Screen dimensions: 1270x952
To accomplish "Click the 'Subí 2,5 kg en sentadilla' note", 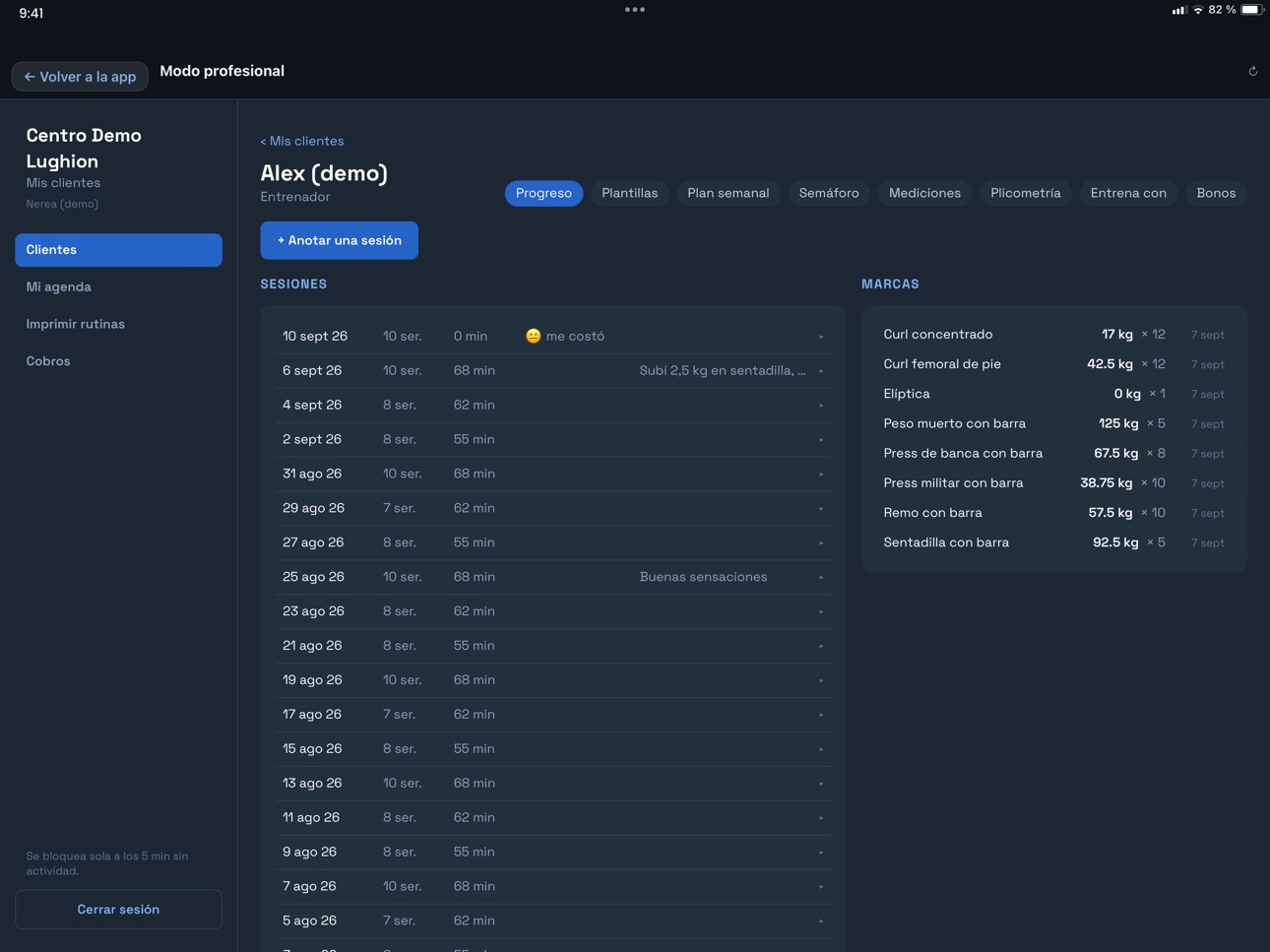I will (723, 371).
